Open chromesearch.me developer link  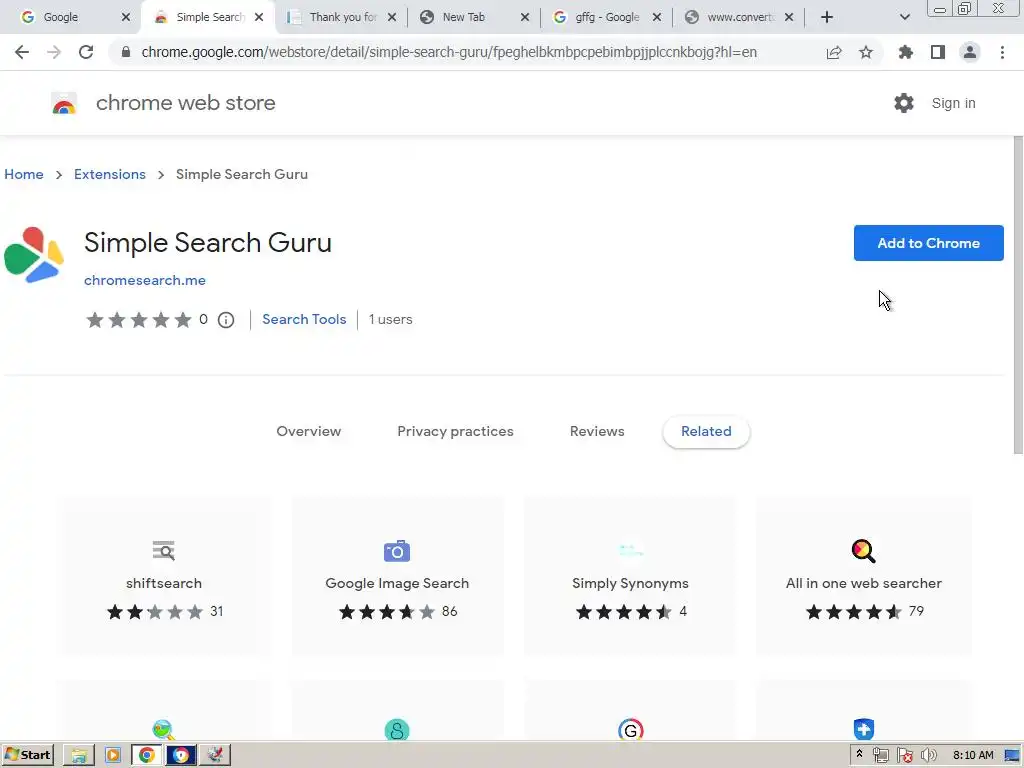[145, 280]
